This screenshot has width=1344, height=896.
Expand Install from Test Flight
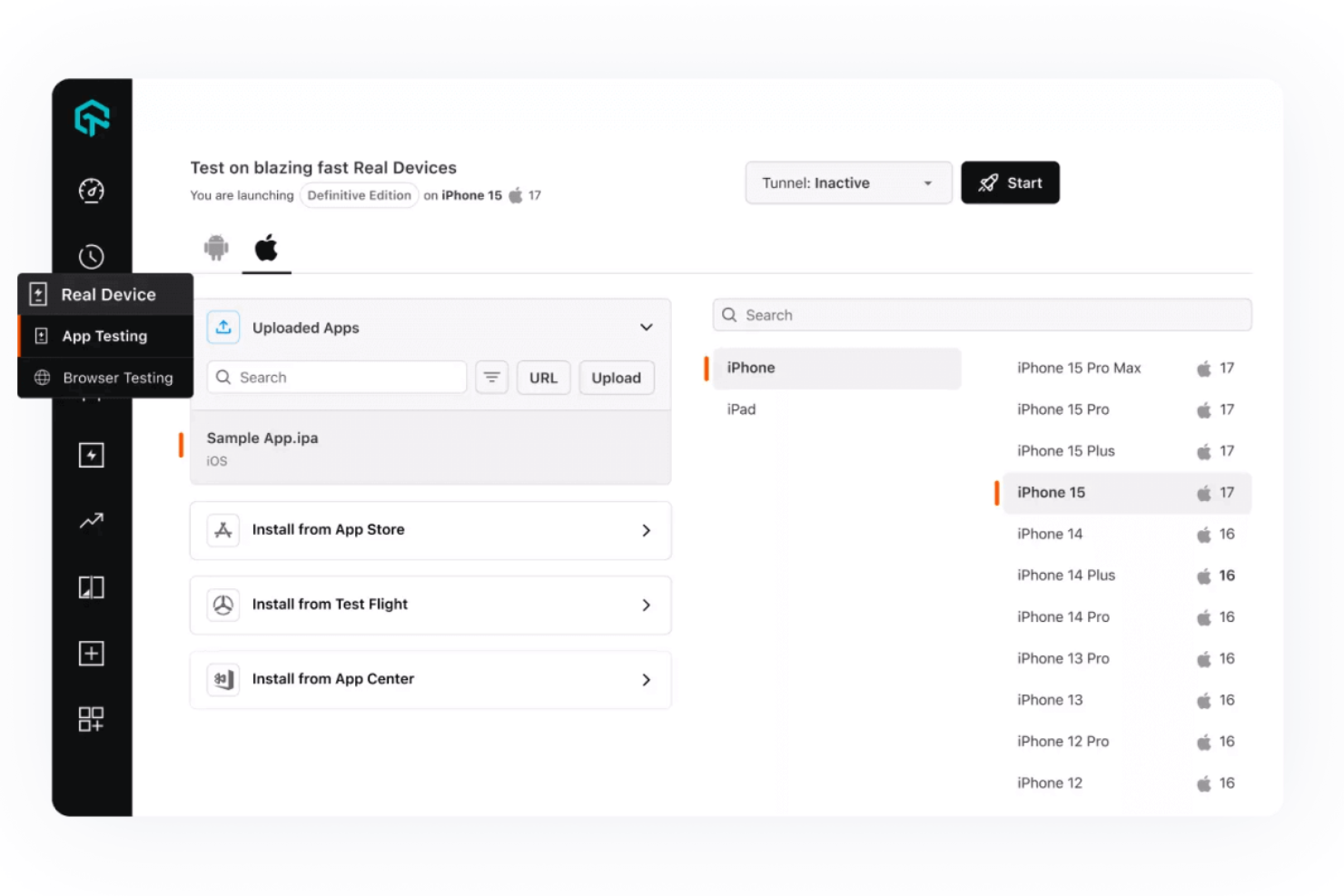[430, 605]
